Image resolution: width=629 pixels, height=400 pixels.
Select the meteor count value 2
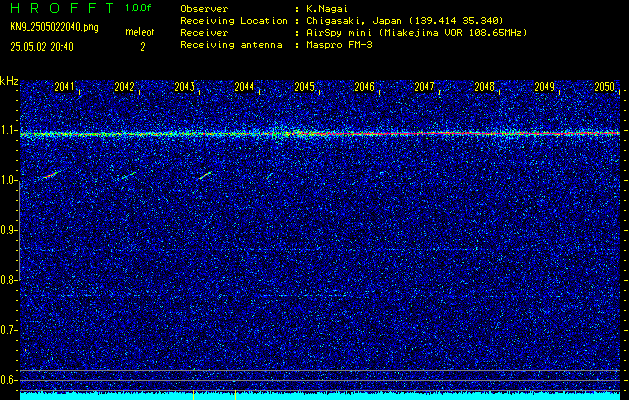pos(142,47)
